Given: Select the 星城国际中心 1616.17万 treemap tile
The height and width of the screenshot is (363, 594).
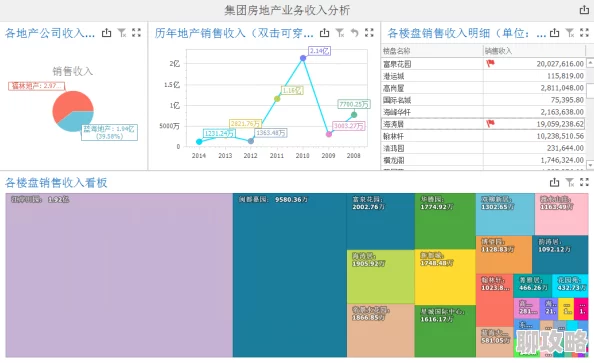Looking at the screenshot, I should pyautogui.click(x=445, y=331).
